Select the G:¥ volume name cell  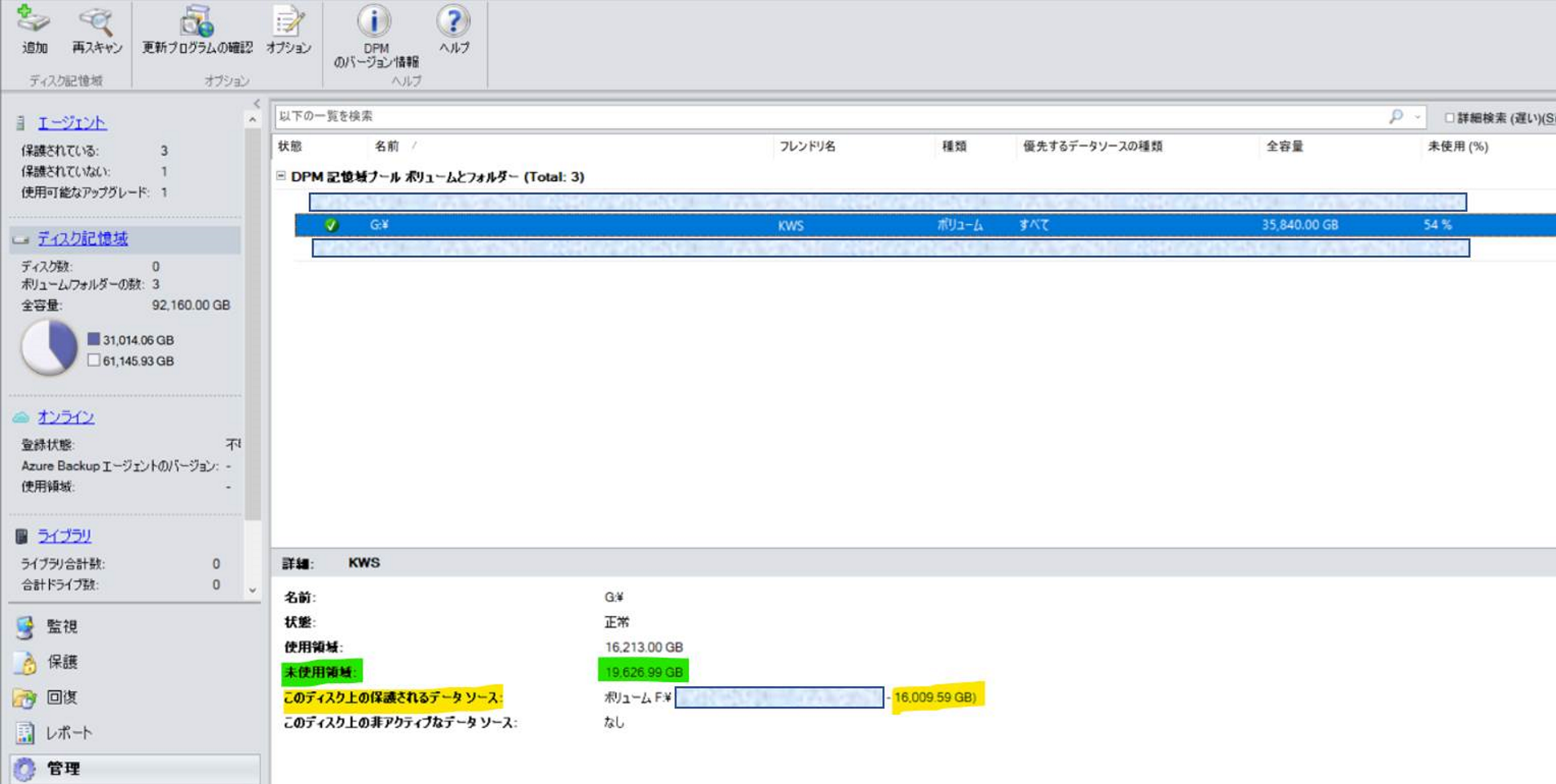click(x=379, y=225)
